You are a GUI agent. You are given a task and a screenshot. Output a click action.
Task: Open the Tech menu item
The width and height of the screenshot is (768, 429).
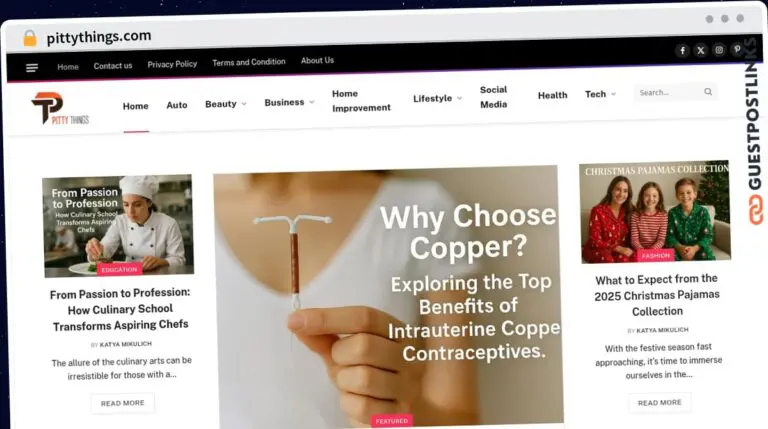click(x=596, y=94)
